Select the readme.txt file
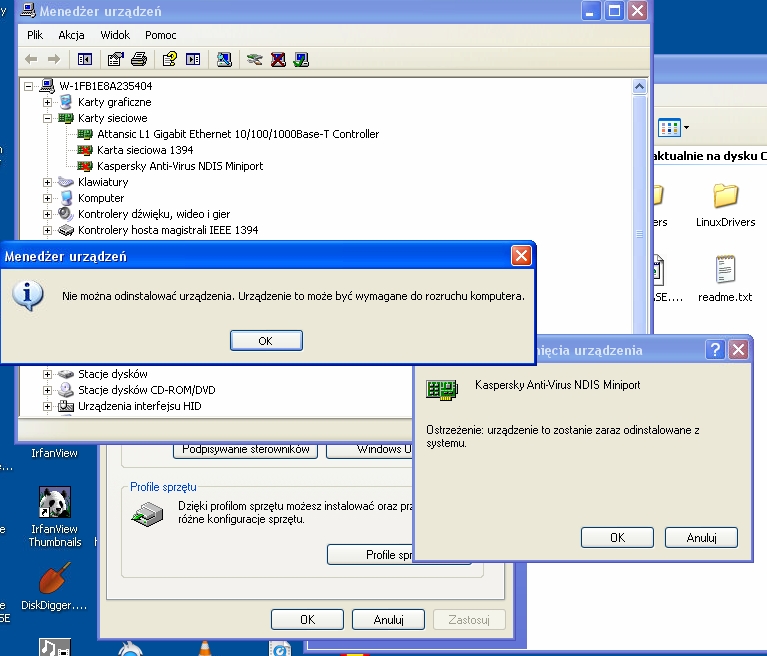 coord(725,279)
